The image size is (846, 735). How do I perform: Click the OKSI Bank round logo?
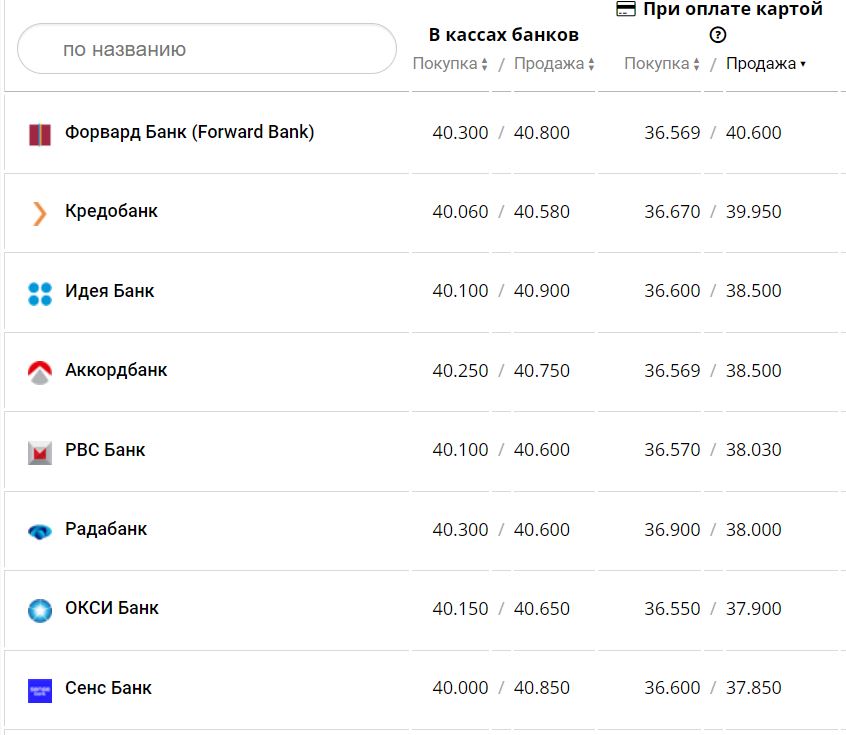pyautogui.click(x=40, y=610)
